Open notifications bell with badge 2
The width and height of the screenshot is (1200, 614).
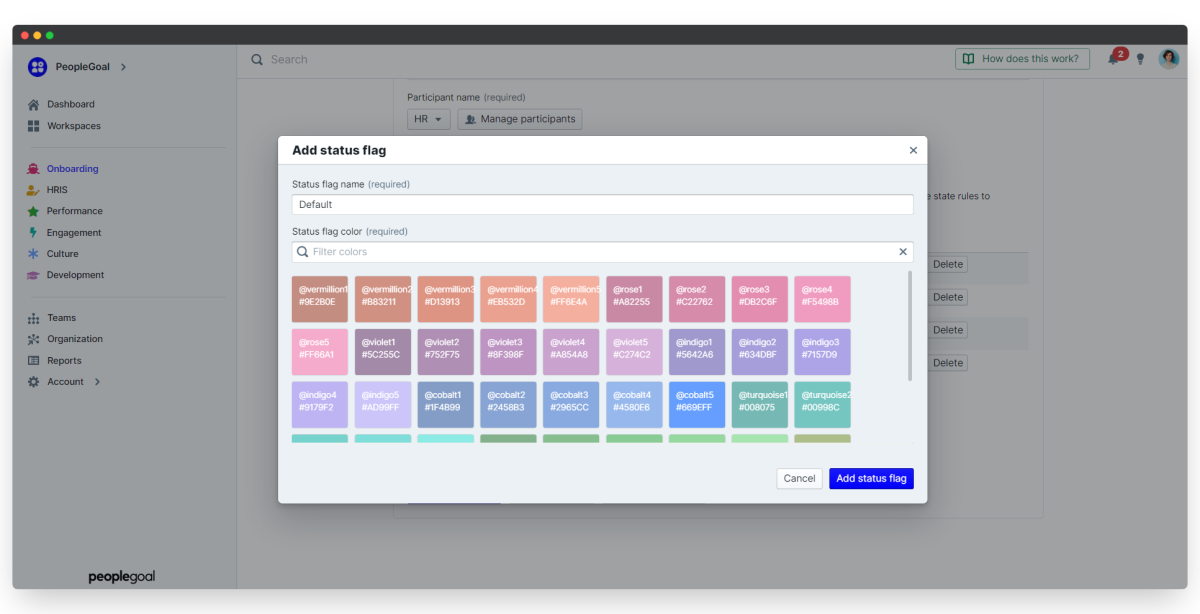pyautogui.click(x=1116, y=57)
